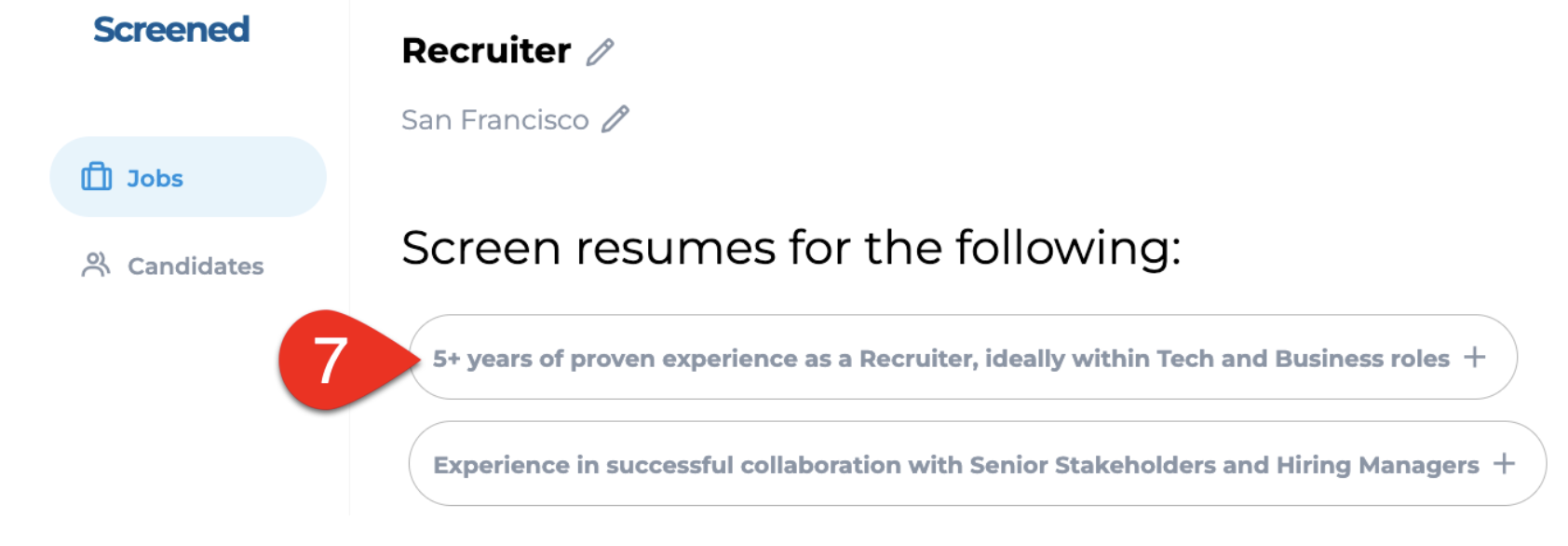This screenshot has width=1568, height=546.
Task: Expand the Senior Stakeholders criterion via its plus icon
Action: (x=1505, y=463)
